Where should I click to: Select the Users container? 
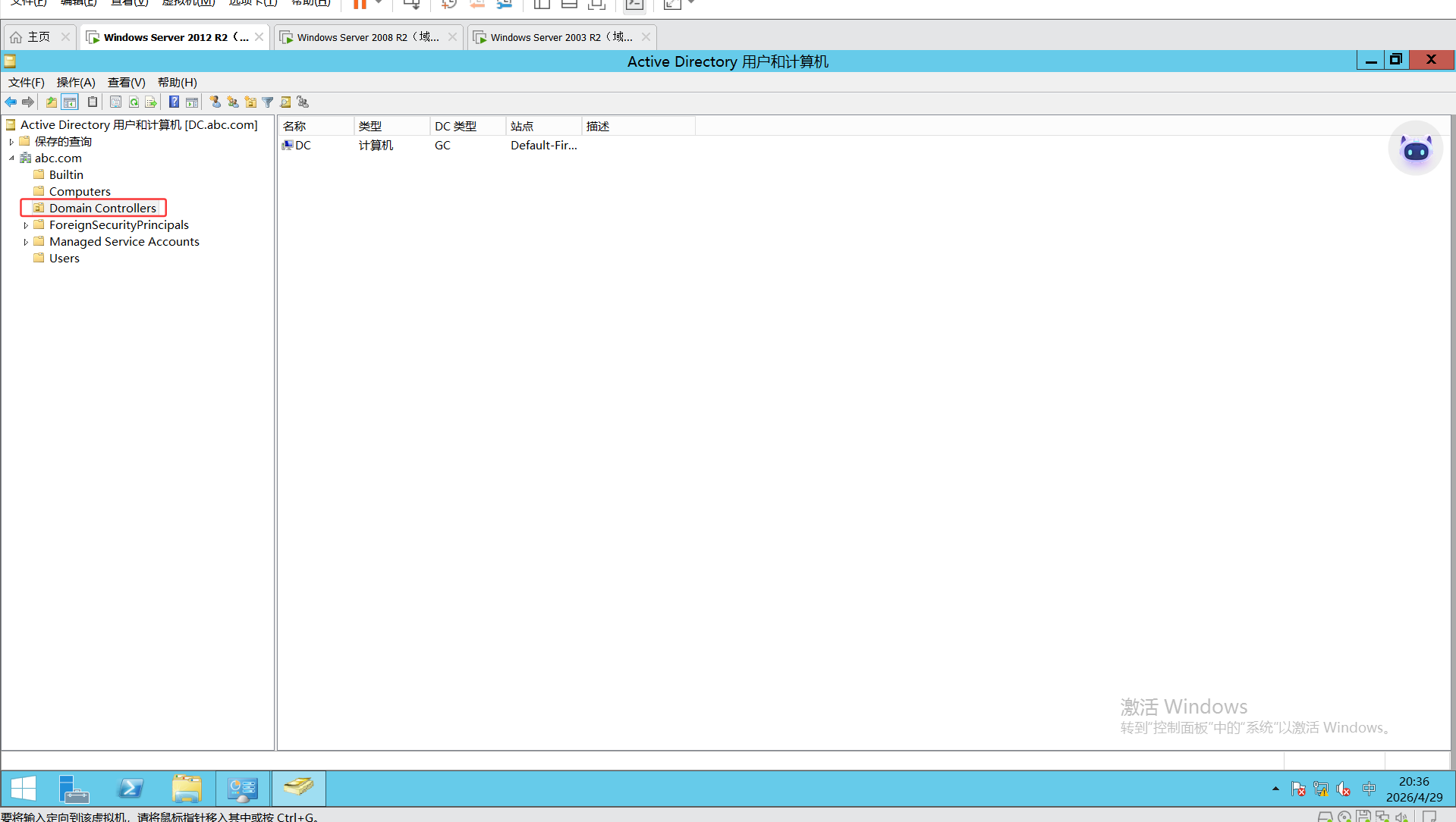[64, 259]
